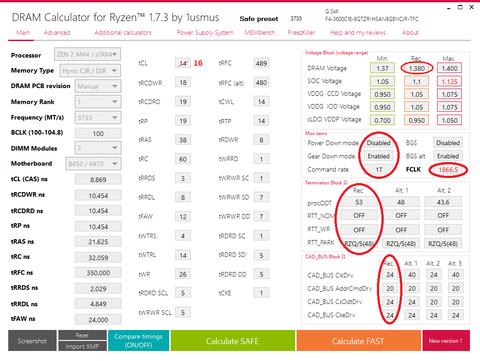Open the MEMbench tab
480x361 pixels.
pos(260,33)
